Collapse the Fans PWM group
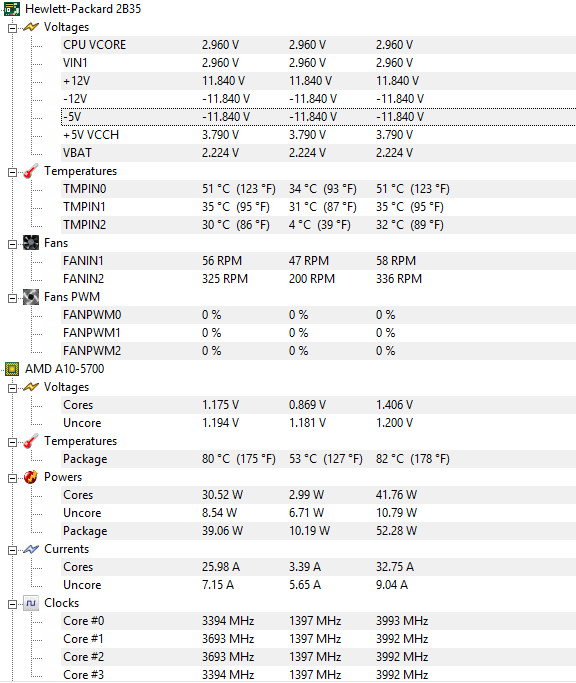Image resolution: width=576 pixels, height=683 pixels. click(12, 298)
